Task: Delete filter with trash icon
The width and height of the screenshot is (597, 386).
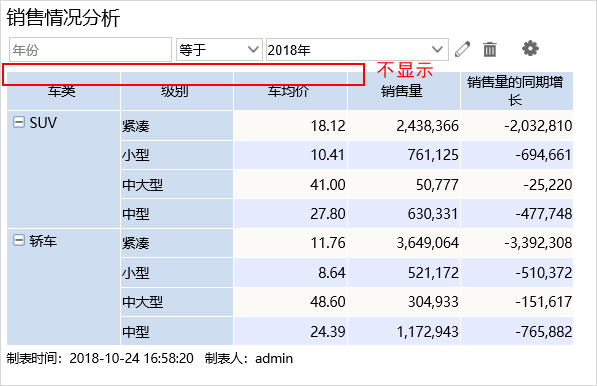Action: coord(490,49)
